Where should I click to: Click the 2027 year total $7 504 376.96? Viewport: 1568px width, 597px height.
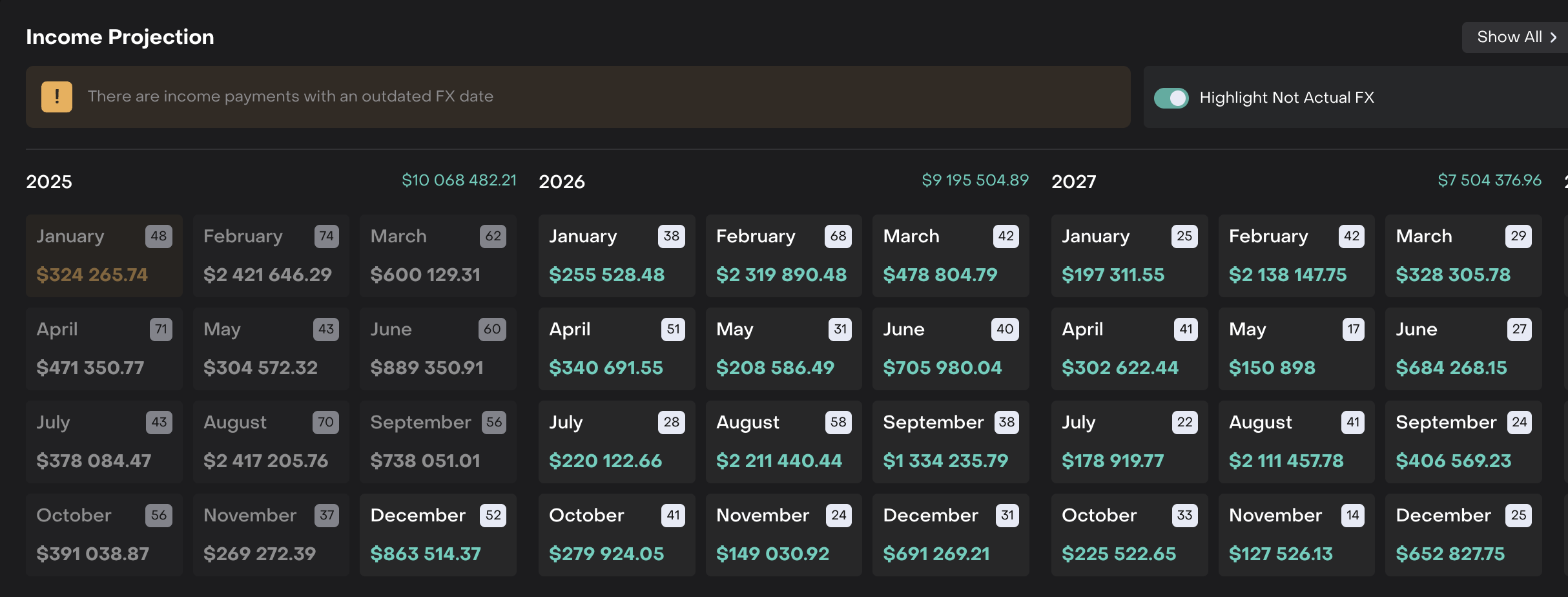tap(1489, 180)
